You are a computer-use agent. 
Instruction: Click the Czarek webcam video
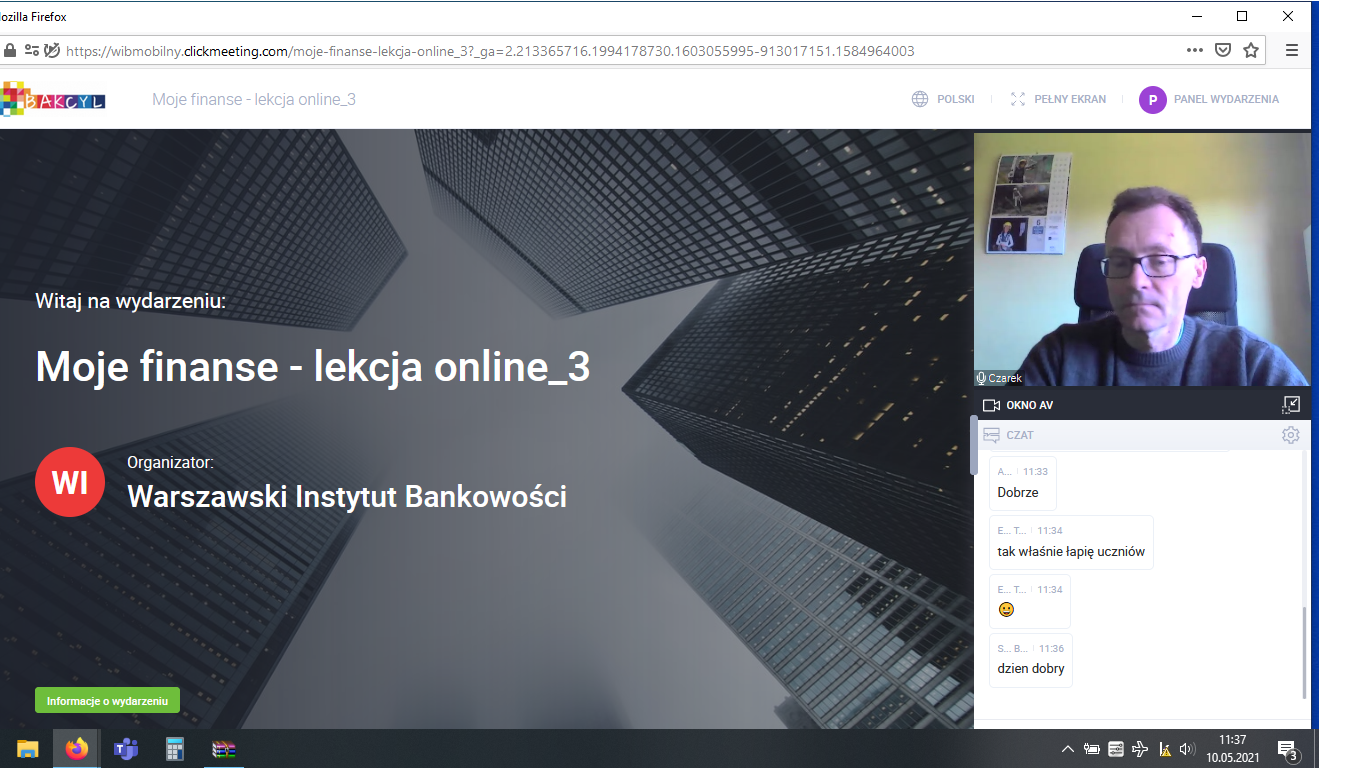1142,259
